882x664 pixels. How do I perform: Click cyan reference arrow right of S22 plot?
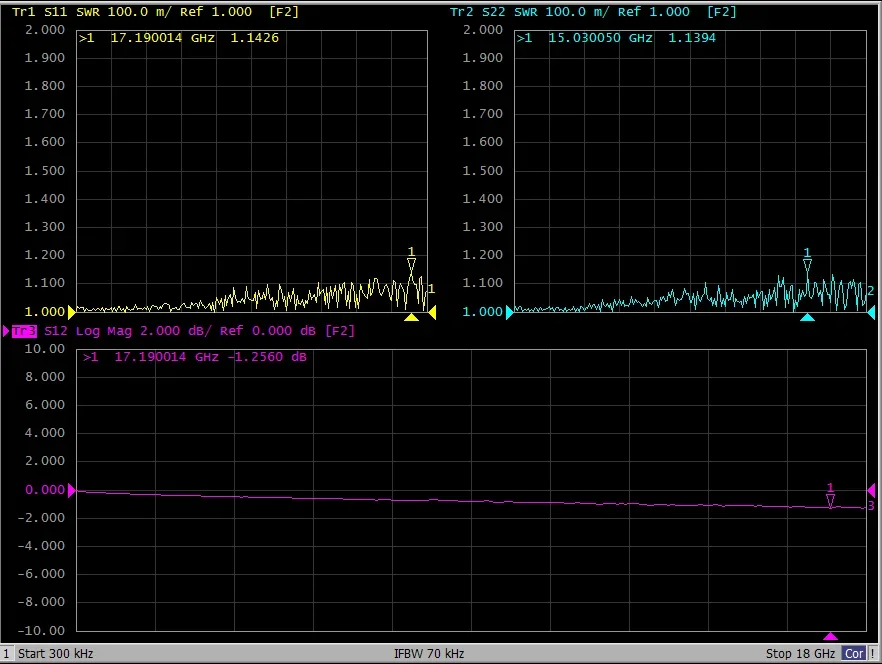pos(871,312)
